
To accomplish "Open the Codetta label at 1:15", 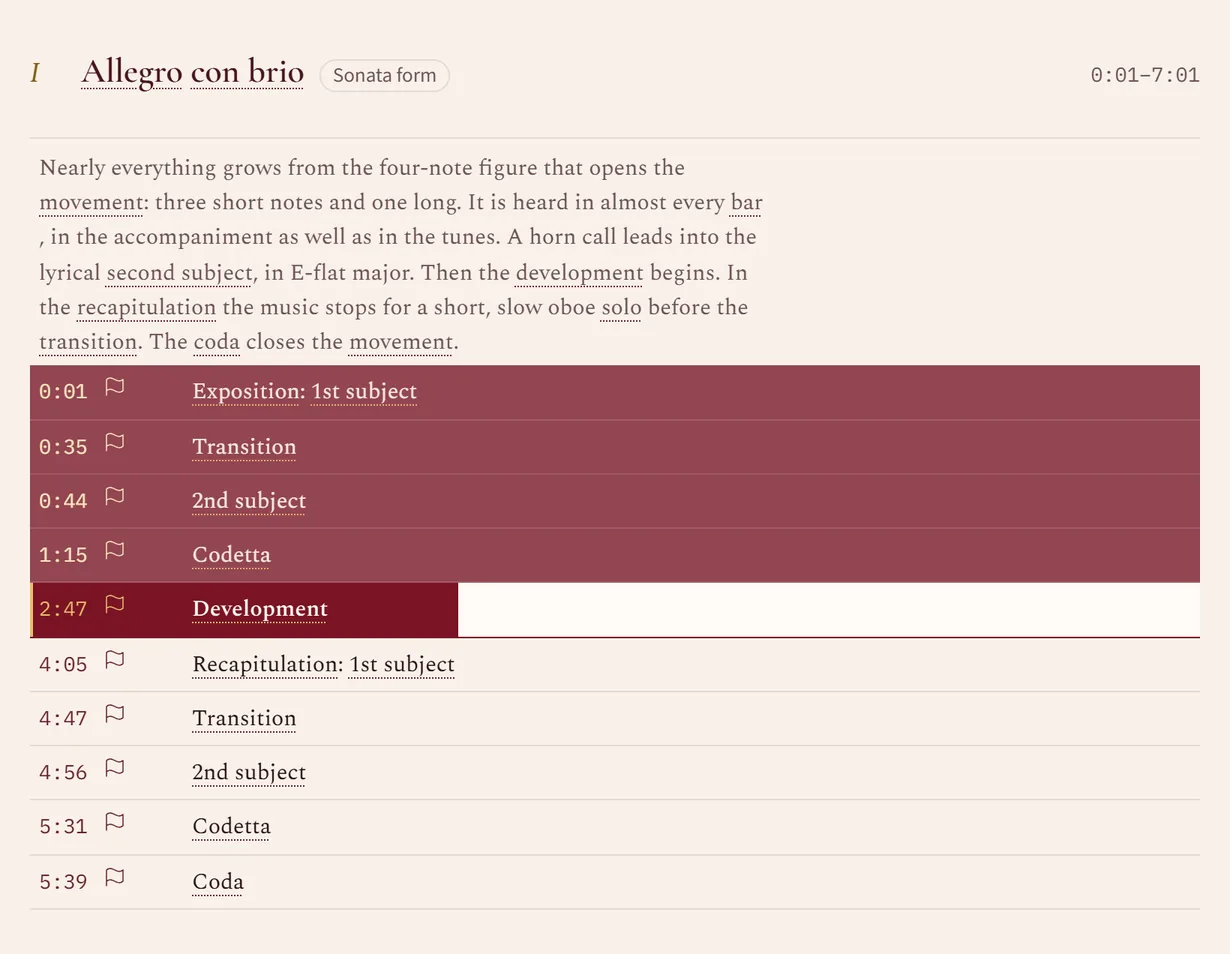I will pyautogui.click(x=231, y=554).
